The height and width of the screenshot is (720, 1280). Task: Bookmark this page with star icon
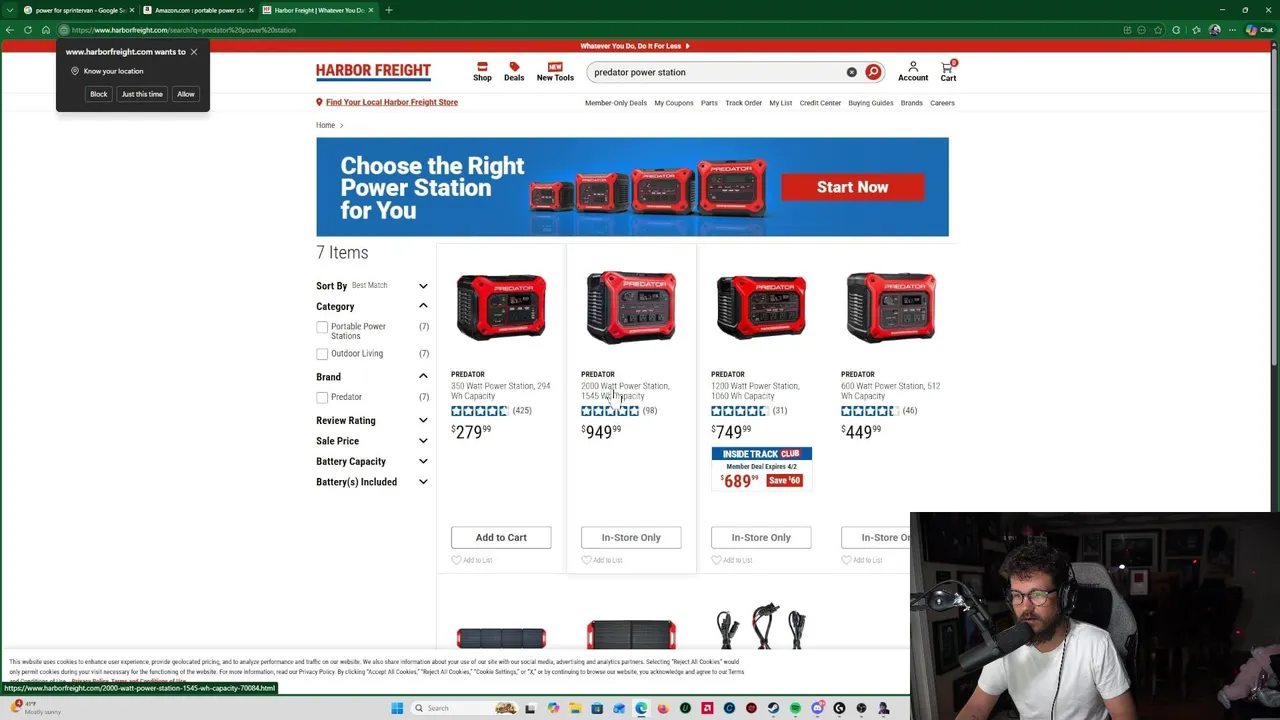coord(1158,30)
